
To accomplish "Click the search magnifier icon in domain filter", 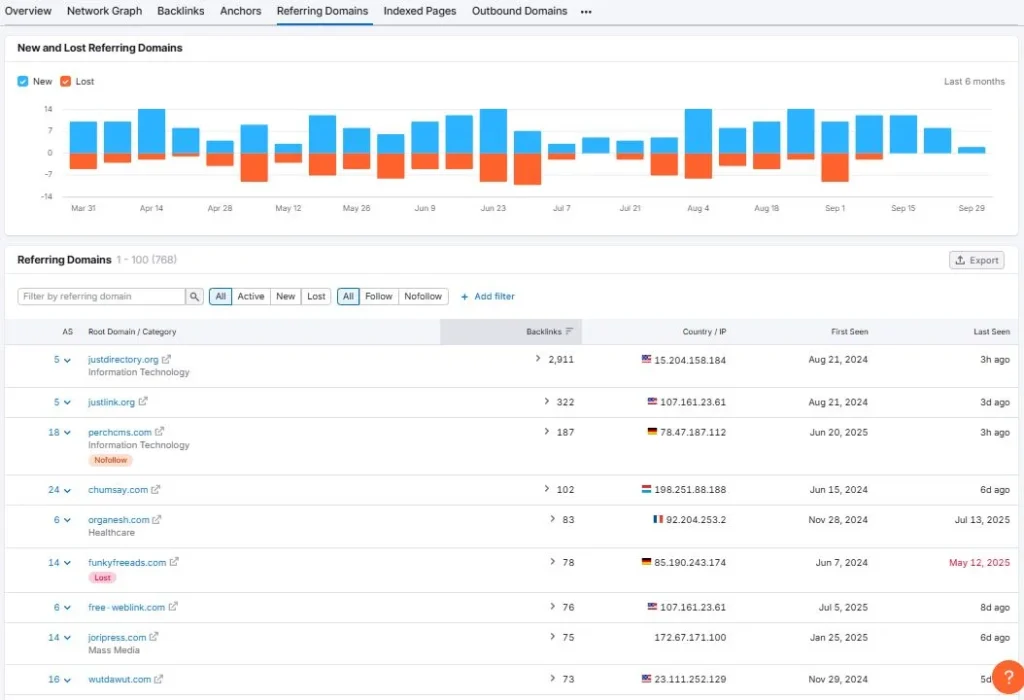I will tap(194, 296).
